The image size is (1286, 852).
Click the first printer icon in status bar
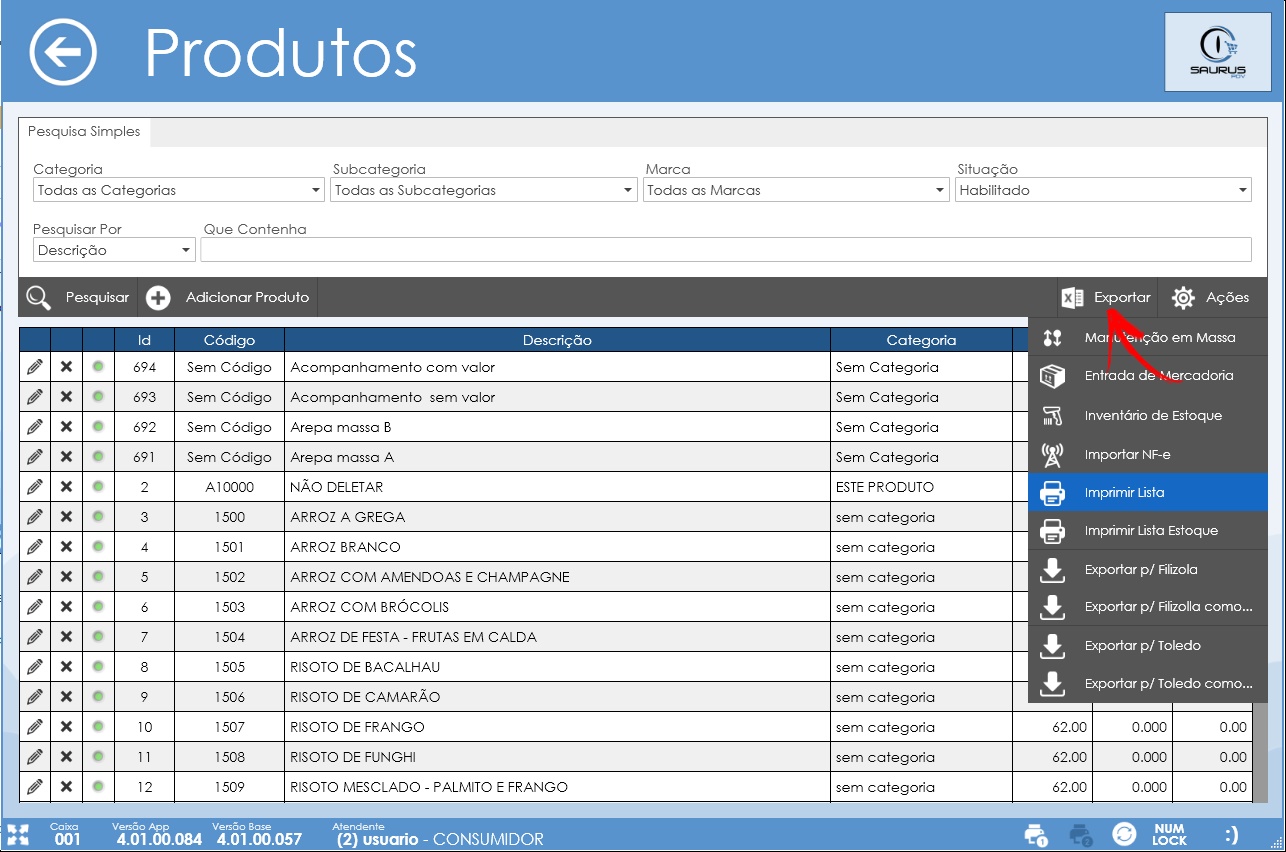click(1036, 835)
